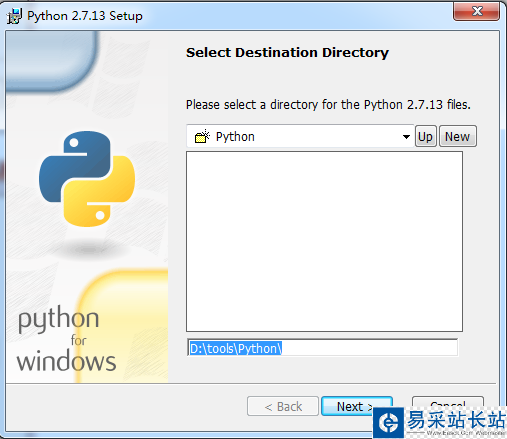Cancel the Python setup
Image resolution: width=507 pixels, height=439 pixels.
click(448, 403)
